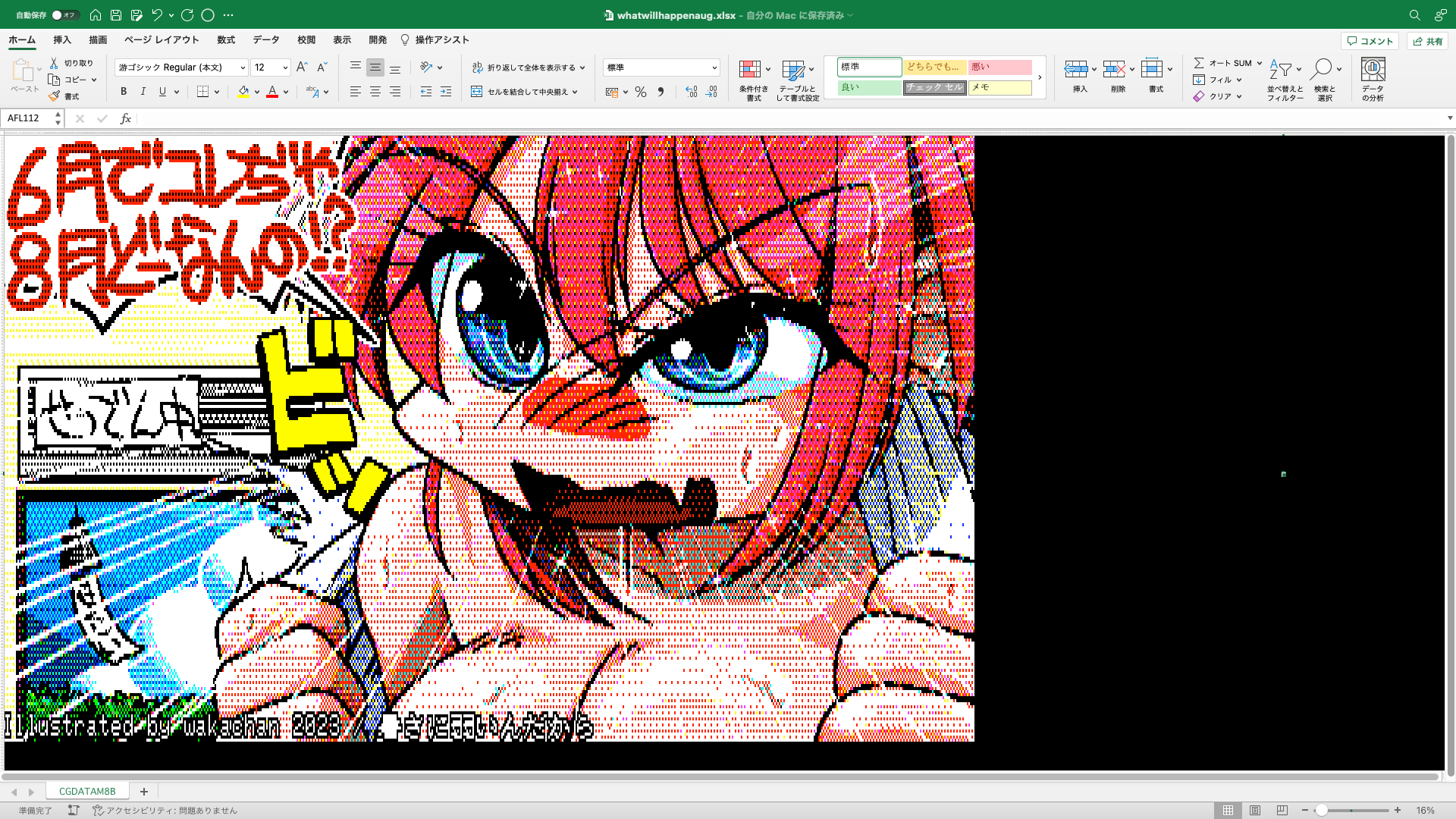Click the Copy icon

pos(54,80)
